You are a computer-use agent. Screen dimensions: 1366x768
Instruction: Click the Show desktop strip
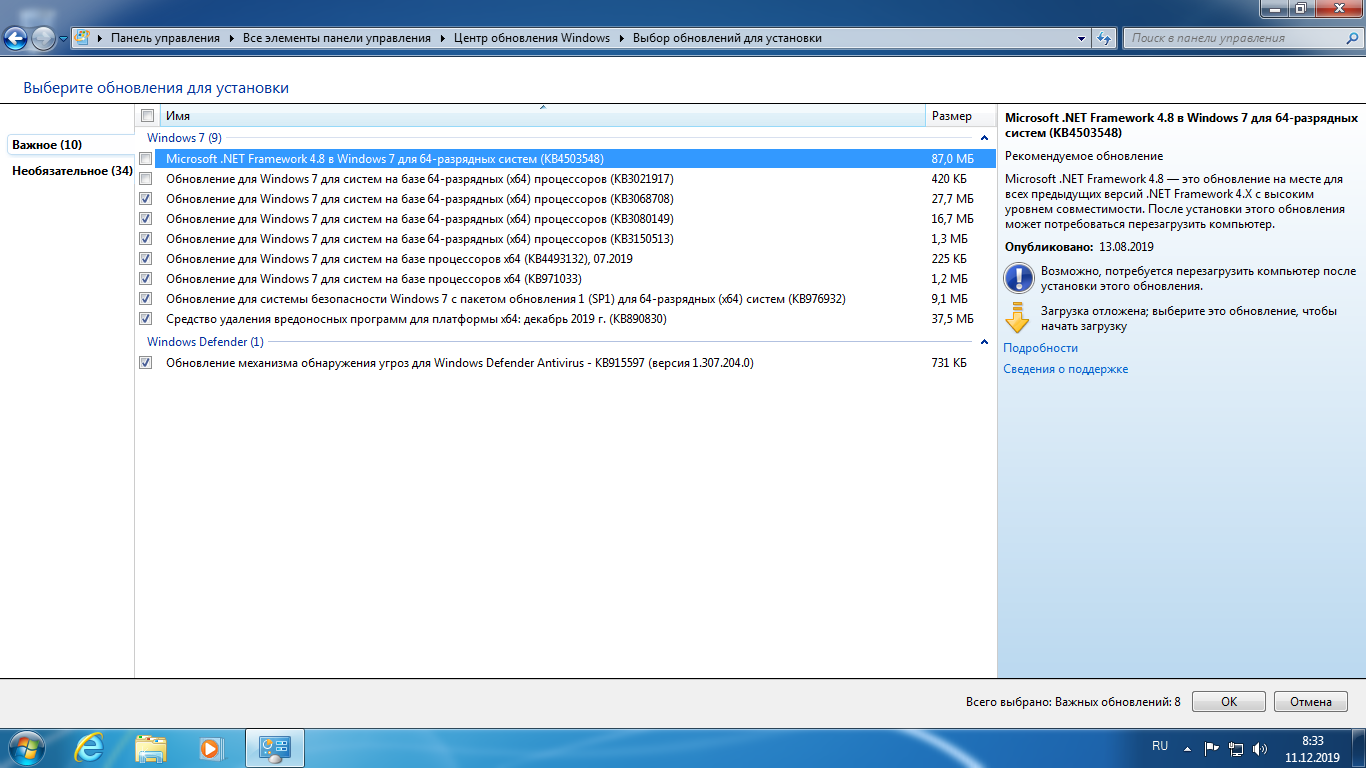(x=1359, y=748)
